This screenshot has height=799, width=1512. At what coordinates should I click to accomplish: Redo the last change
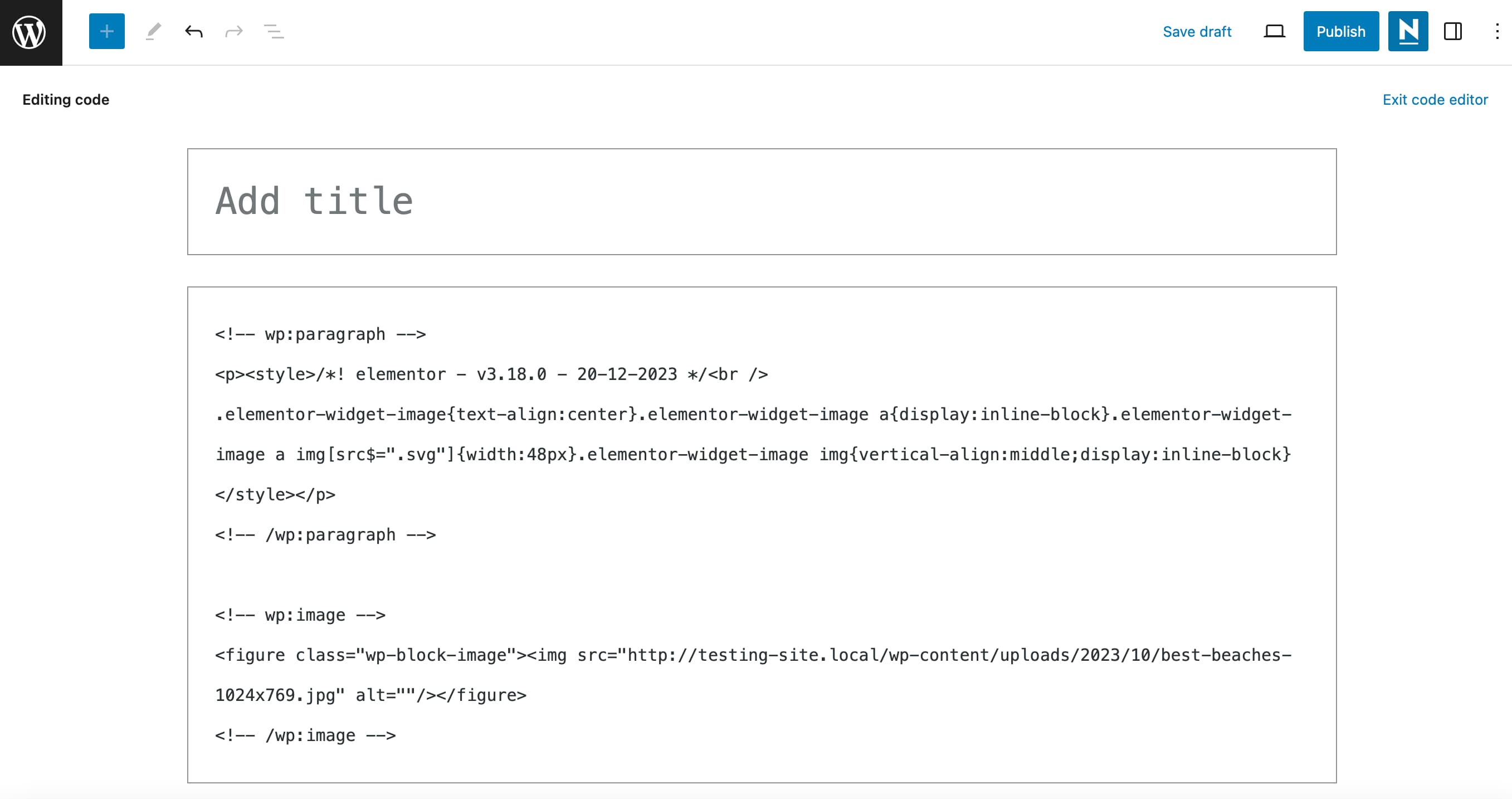[x=233, y=31]
